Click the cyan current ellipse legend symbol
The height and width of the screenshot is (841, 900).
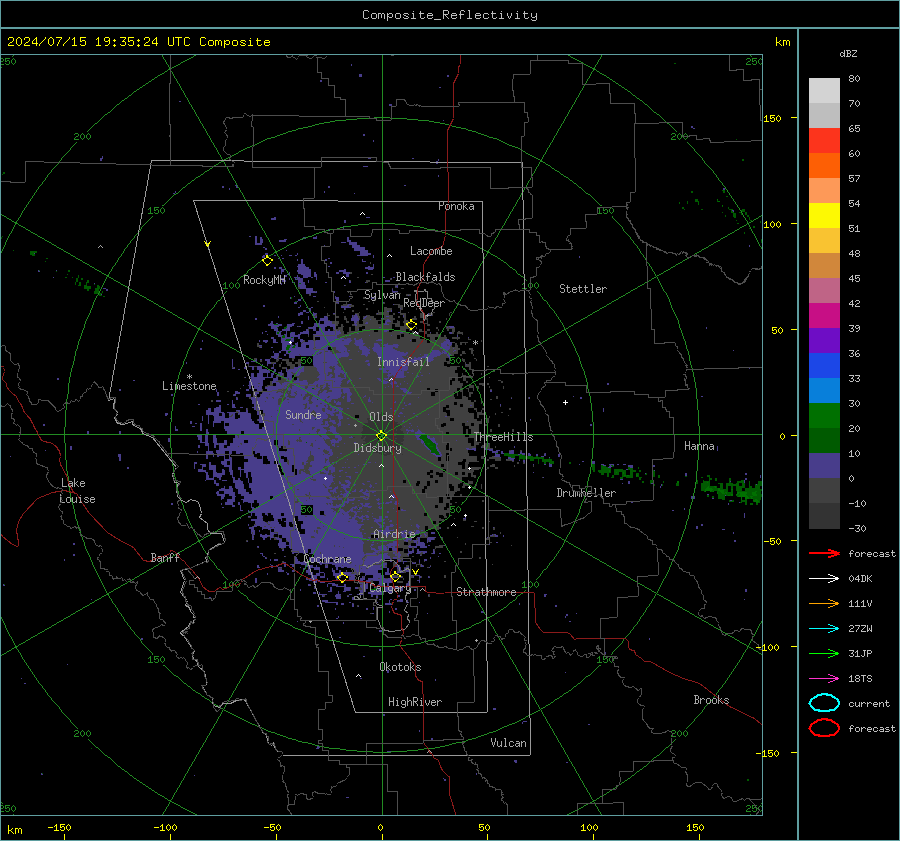824,703
